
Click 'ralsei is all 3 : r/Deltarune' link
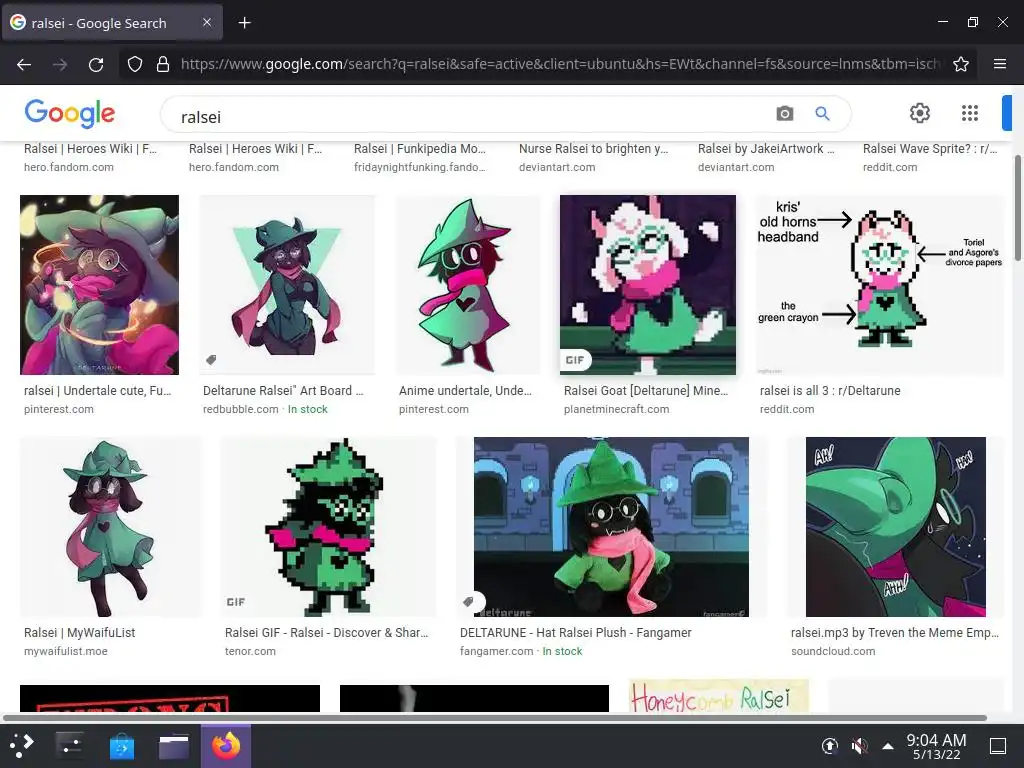click(x=830, y=391)
